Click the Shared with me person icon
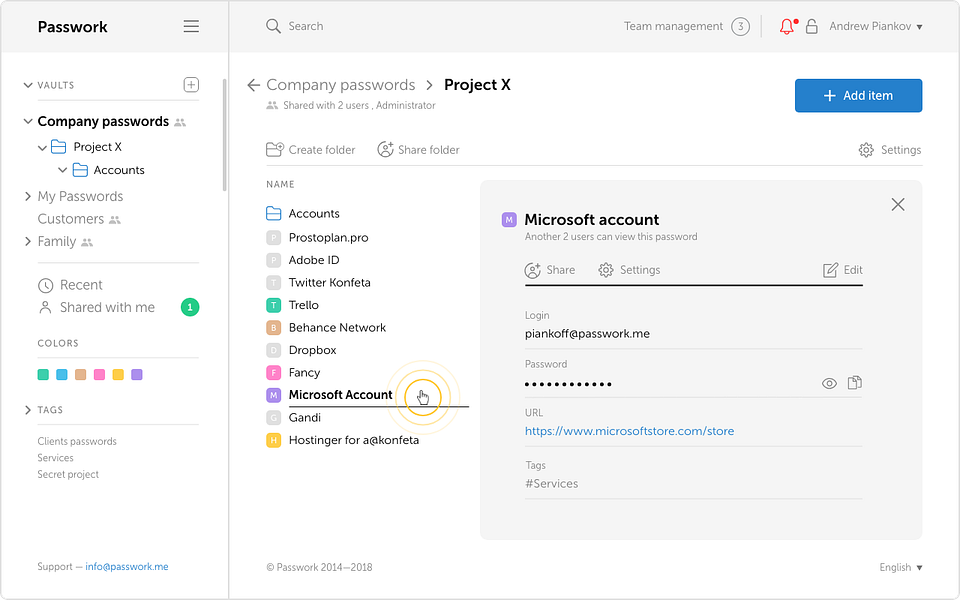960x600 pixels. tap(45, 307)
